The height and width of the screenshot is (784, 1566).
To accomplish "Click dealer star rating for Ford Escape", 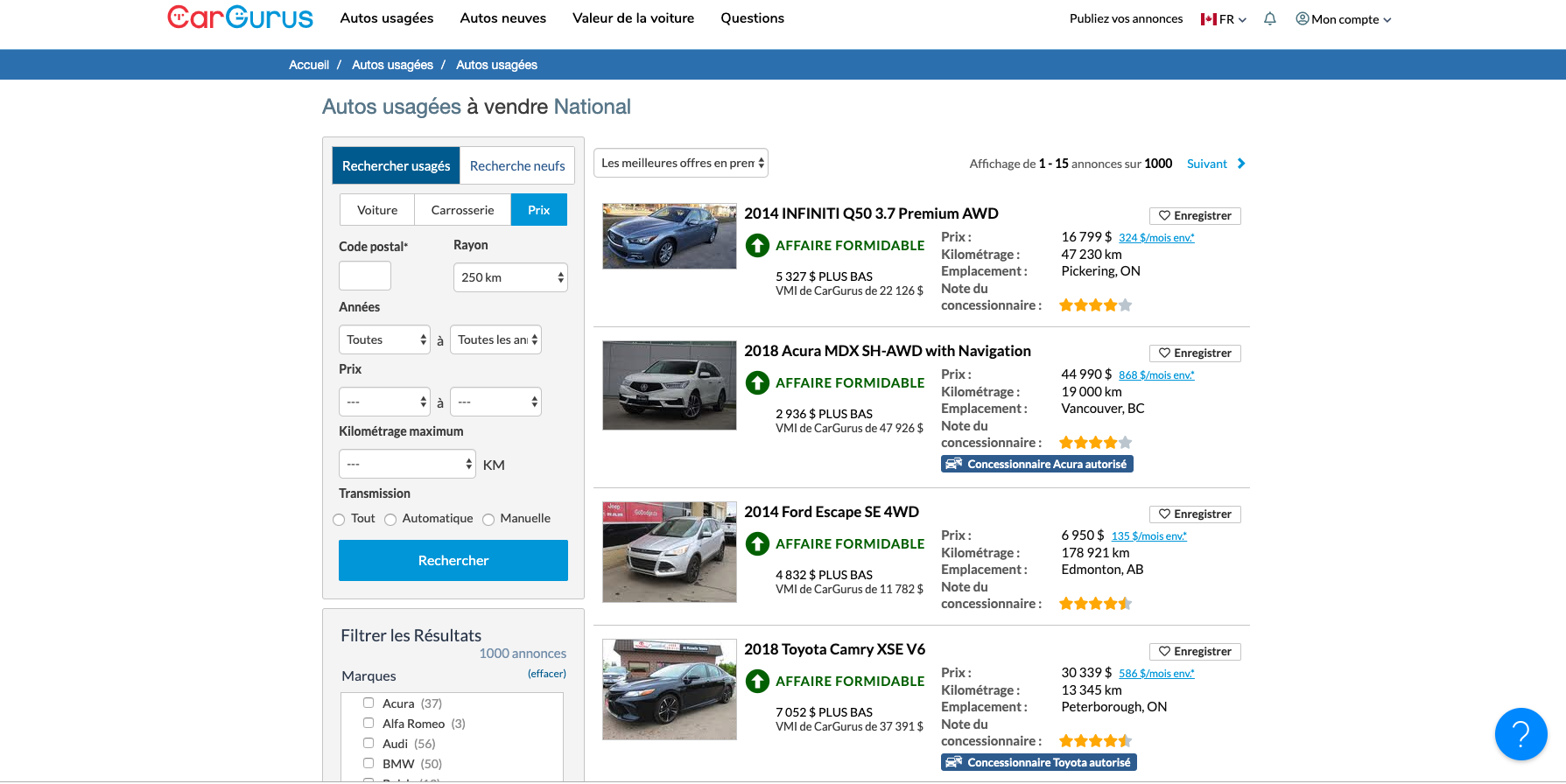I will pos(1095,604).
